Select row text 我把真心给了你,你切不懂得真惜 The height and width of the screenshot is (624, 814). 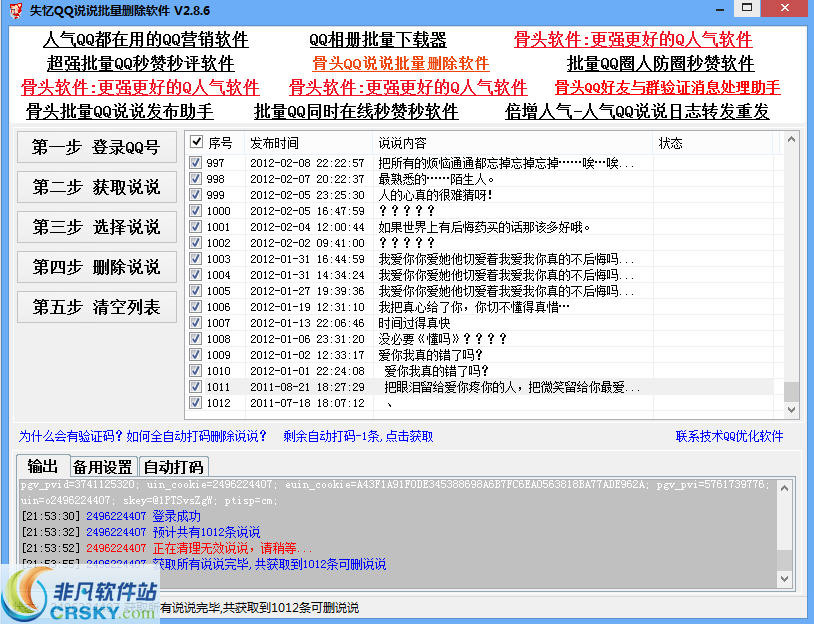(474, 307)
